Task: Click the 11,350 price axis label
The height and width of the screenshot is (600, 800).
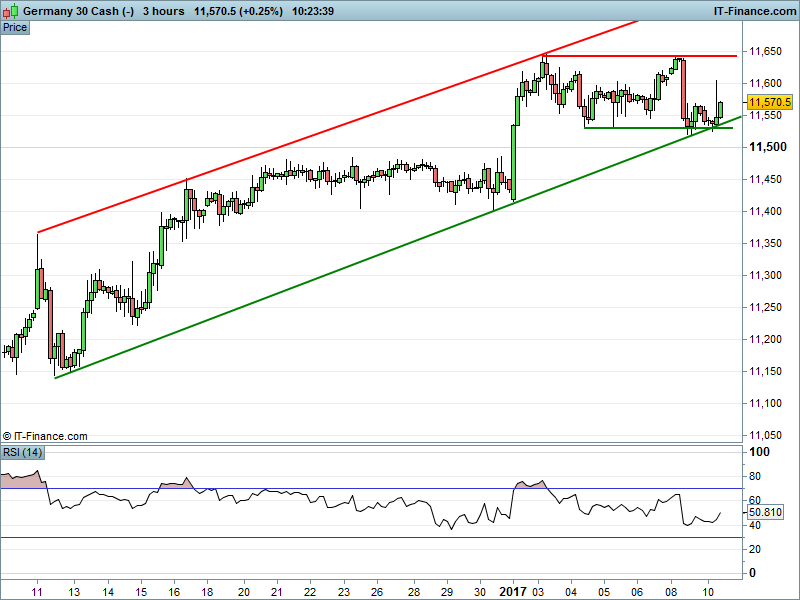Action: (765, 243)
